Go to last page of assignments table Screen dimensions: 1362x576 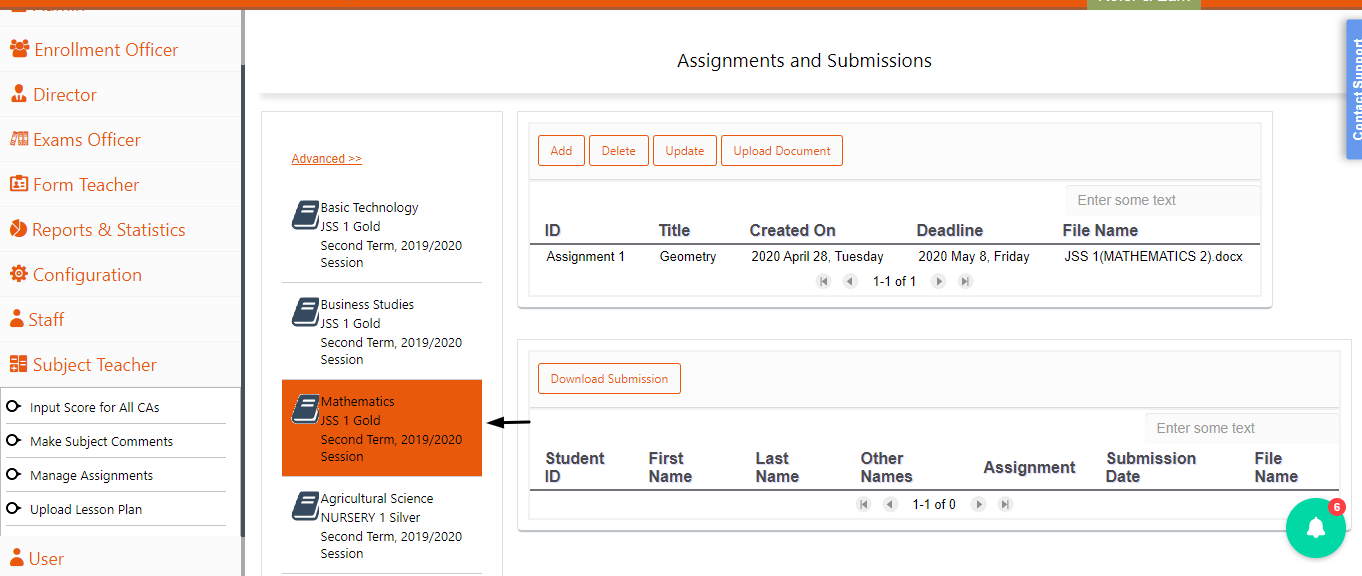965,282
